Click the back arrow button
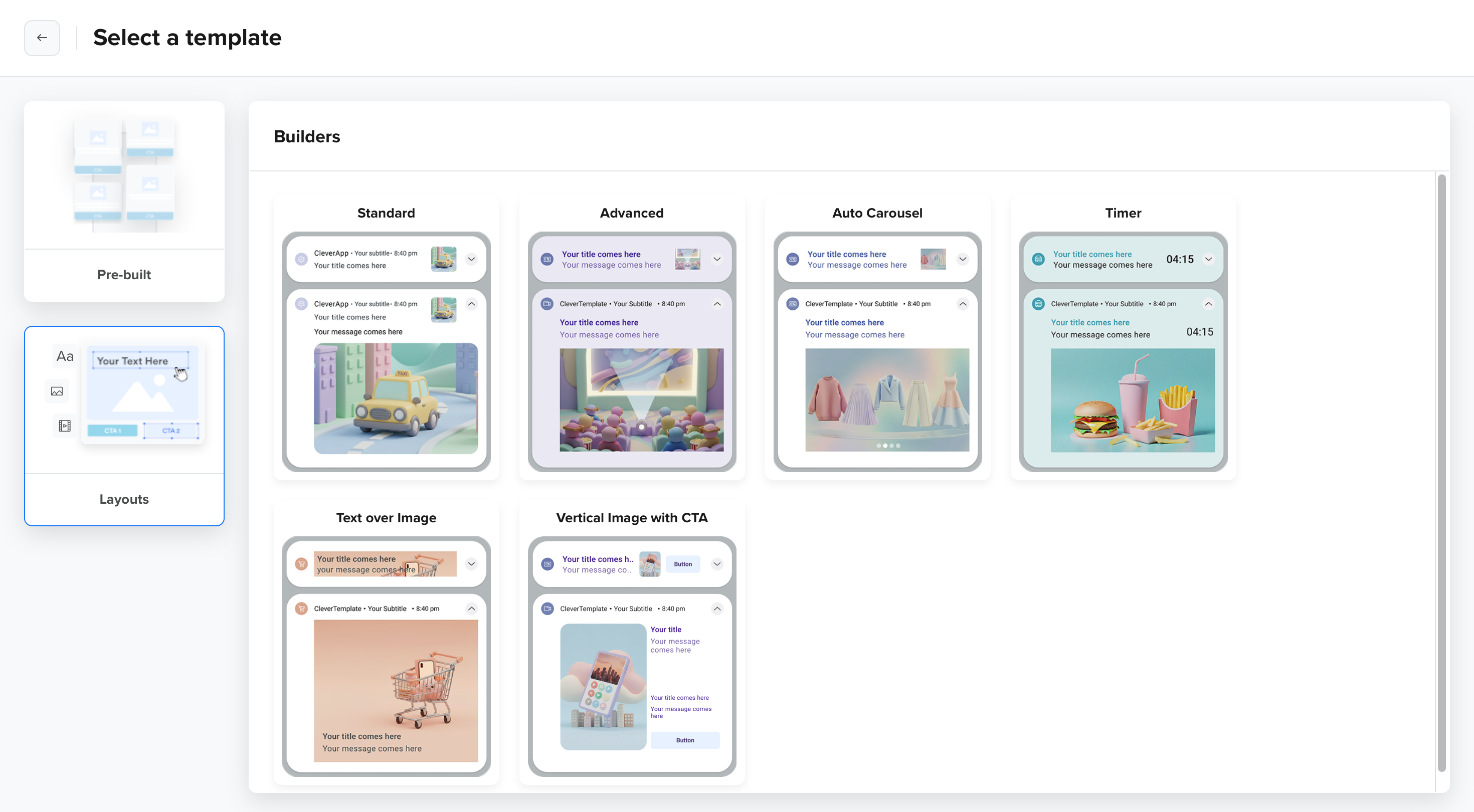 tap(42, 38)
